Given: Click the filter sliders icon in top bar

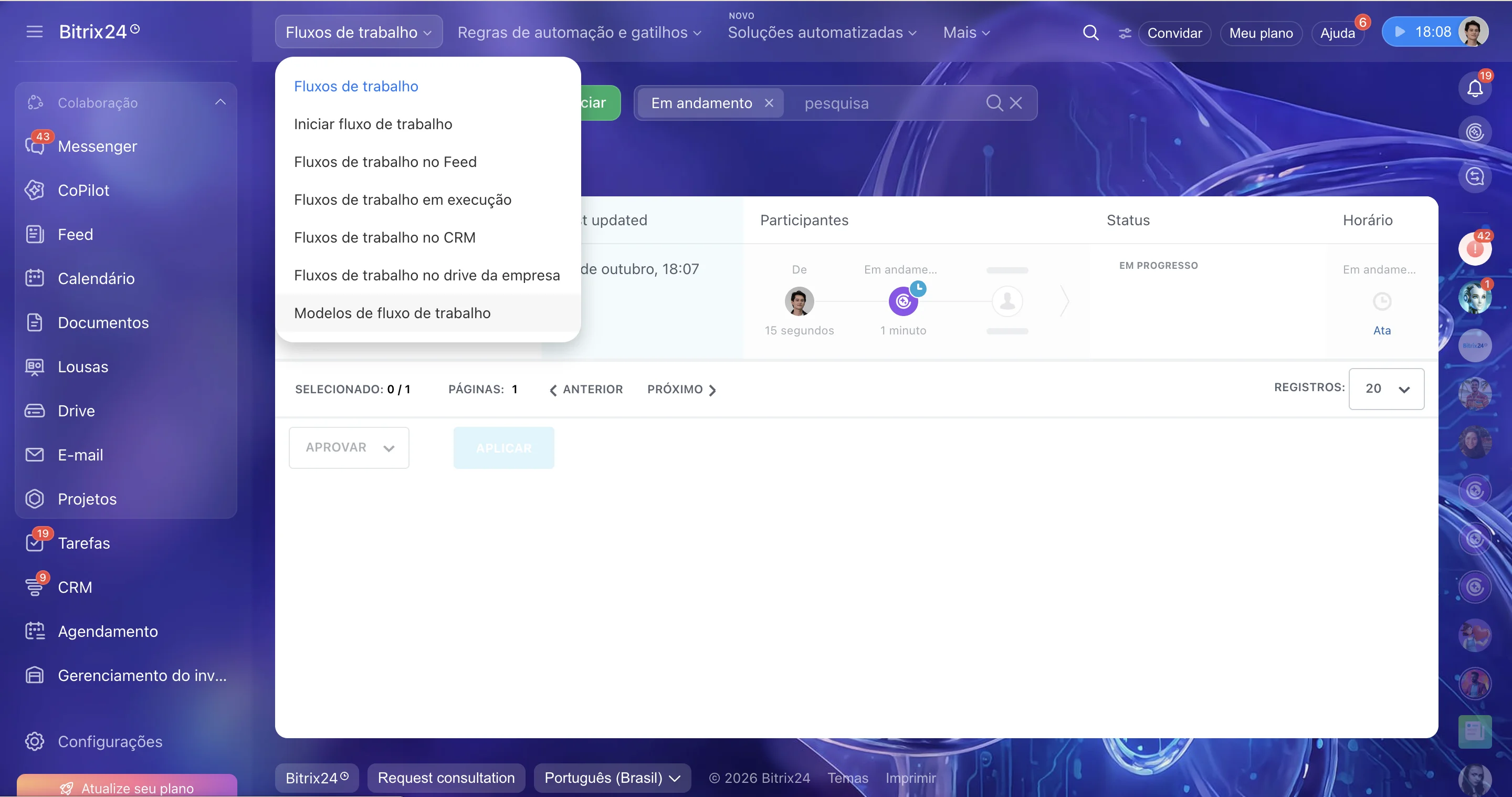Looking at the screenshot, I should tap(1124, 33).
